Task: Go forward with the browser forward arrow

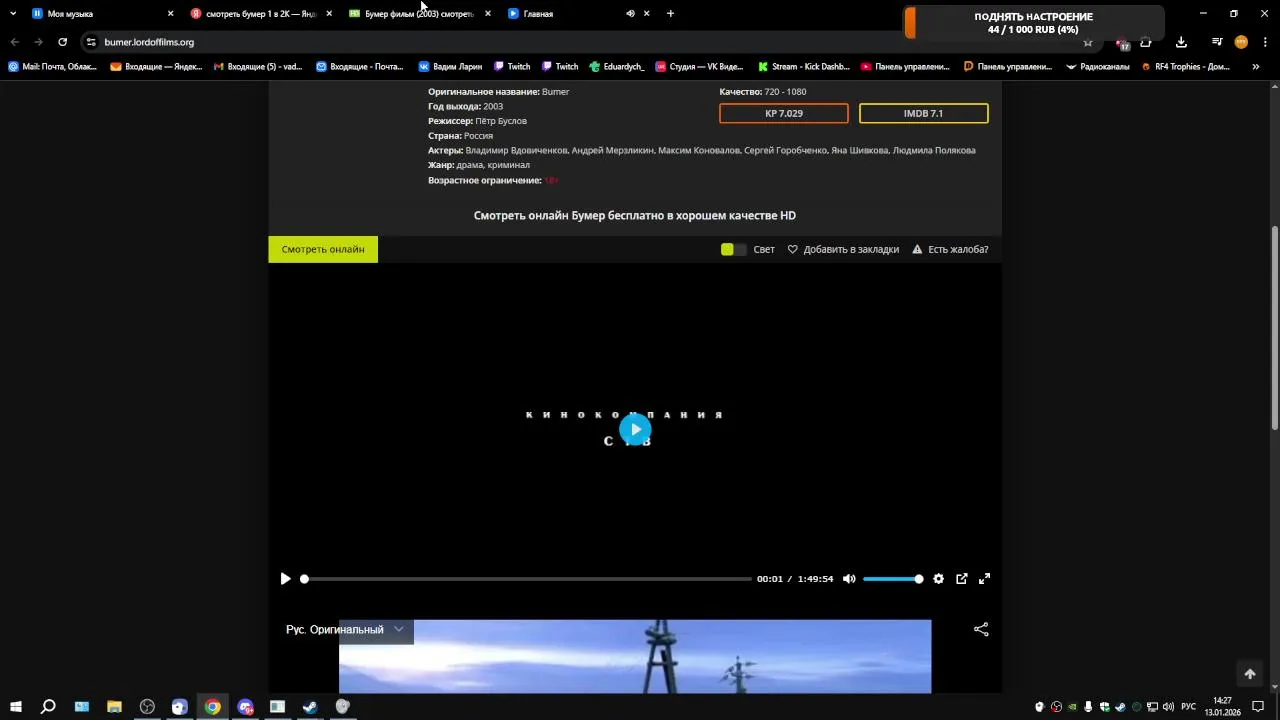Action: (38, 42)
